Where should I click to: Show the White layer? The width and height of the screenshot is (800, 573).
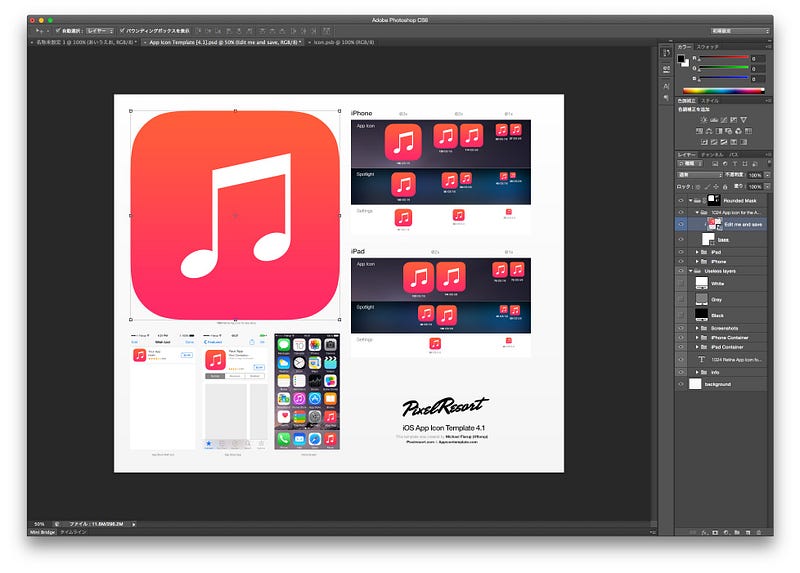pyautogui.click(x=681, y=283)
